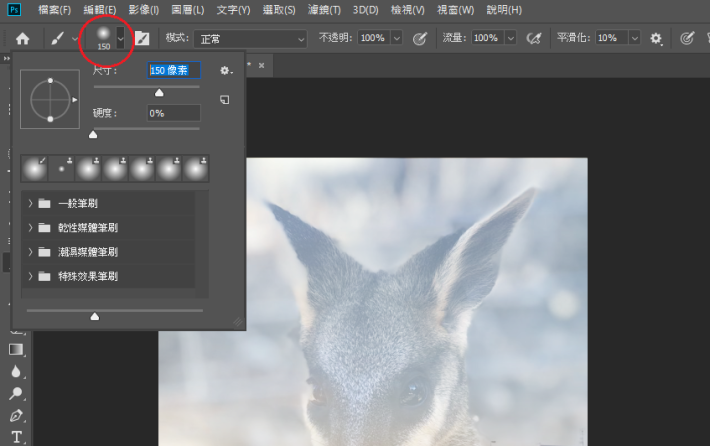Click the brush thumbnail size slider handle
The width and height of the screenshot is (710, 446).
pos(95,316)
